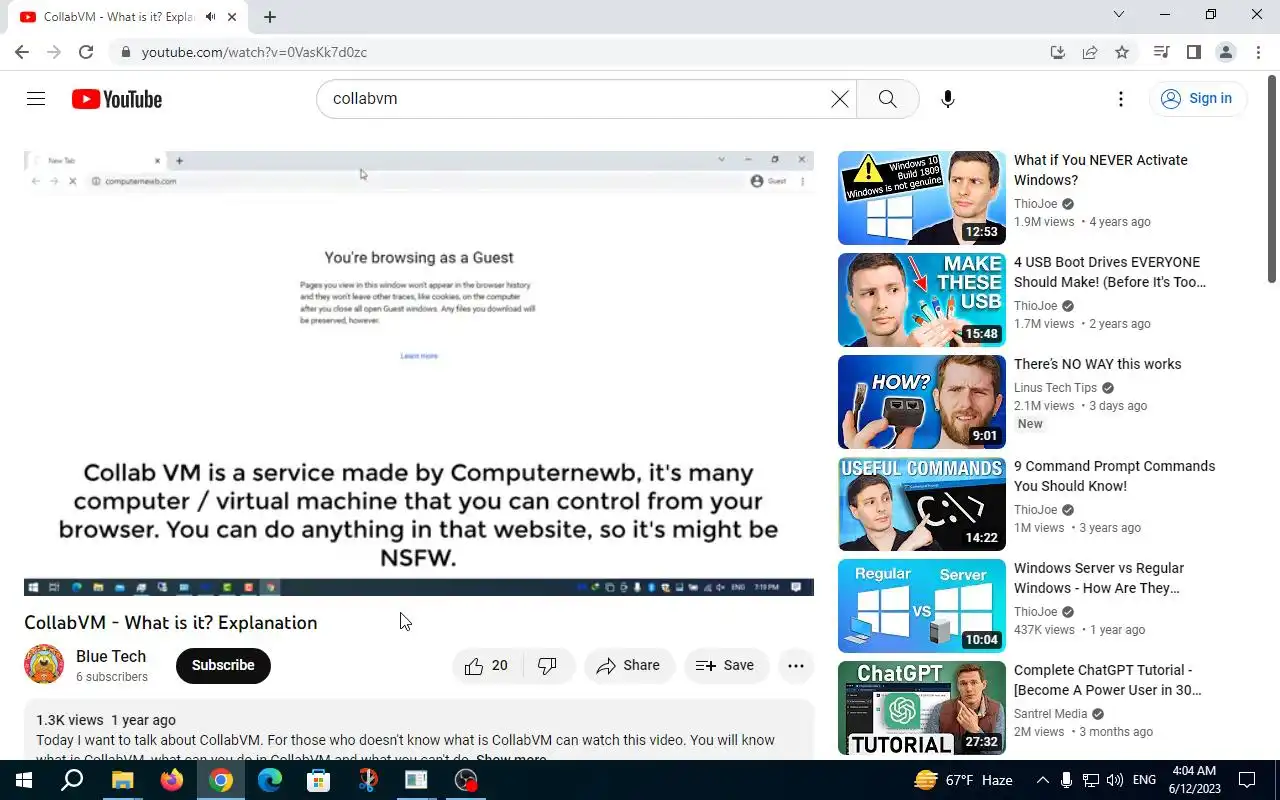1280x800 pixels.
Task: Run search with the magnifier button
Action: click(887, 99)
